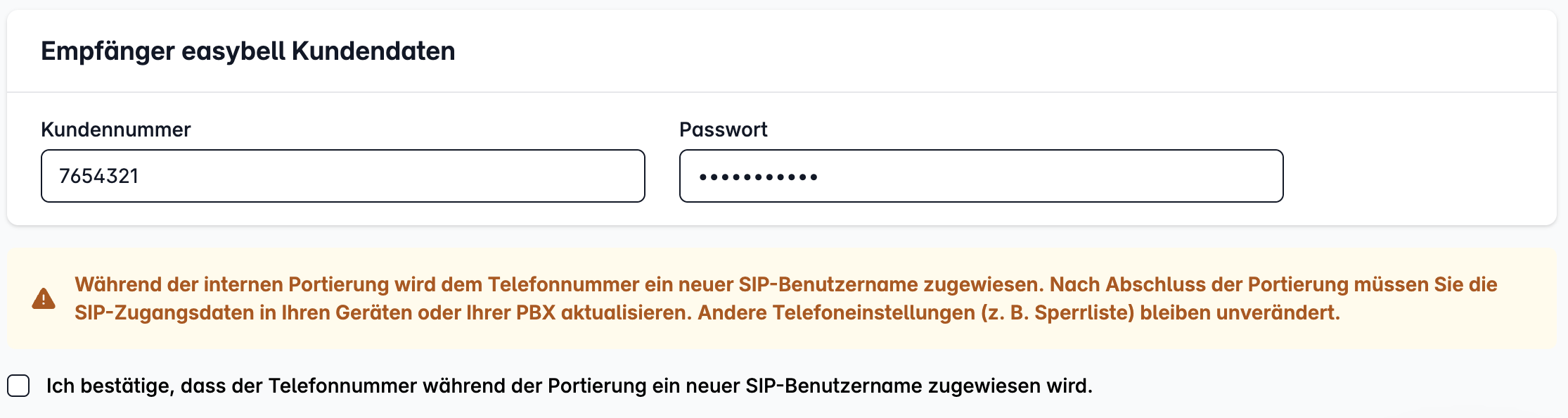Click the warning sentence starting 'Während der internen Portierung'
Viewport: 1568px width, 418px height.
[x=560, y=284]
